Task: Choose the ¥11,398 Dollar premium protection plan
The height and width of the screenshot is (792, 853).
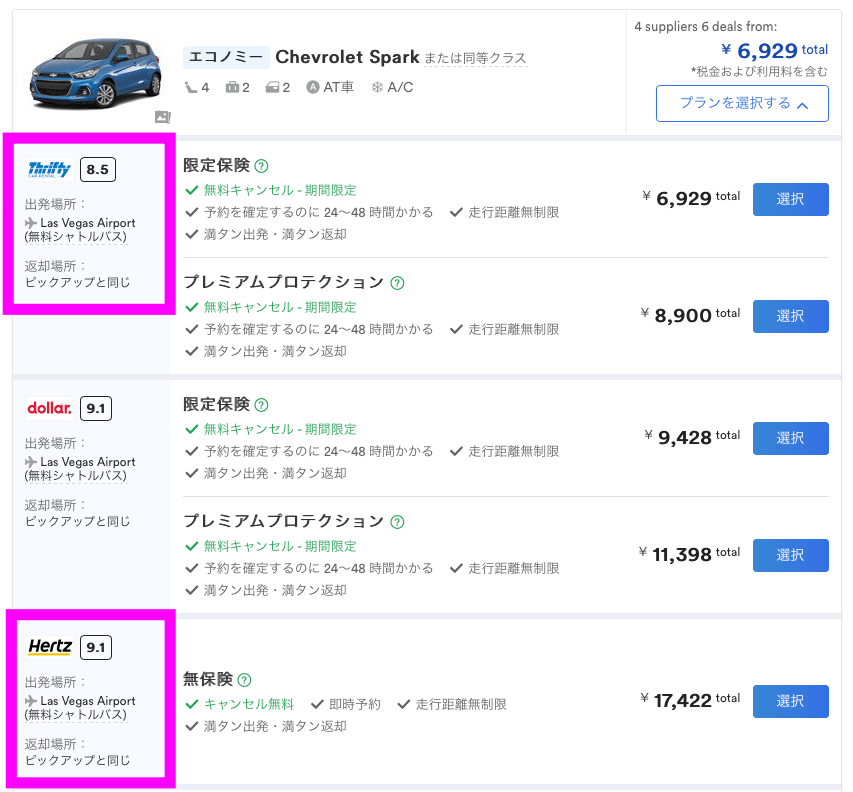Action: [790, 555]
